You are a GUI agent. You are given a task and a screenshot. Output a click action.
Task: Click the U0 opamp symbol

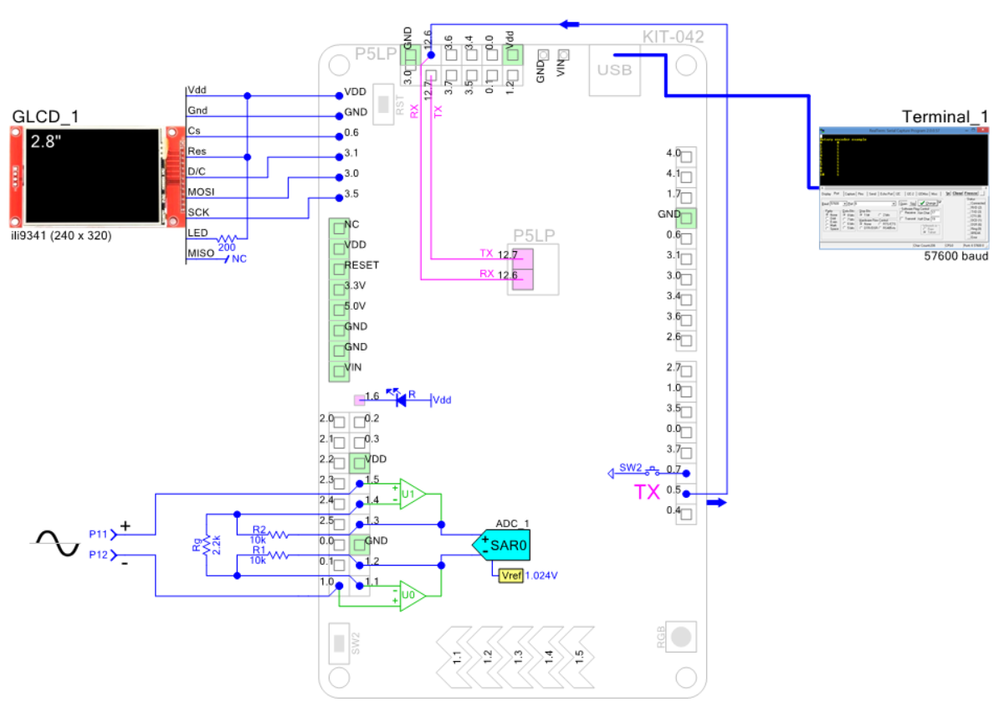[412, 596]
